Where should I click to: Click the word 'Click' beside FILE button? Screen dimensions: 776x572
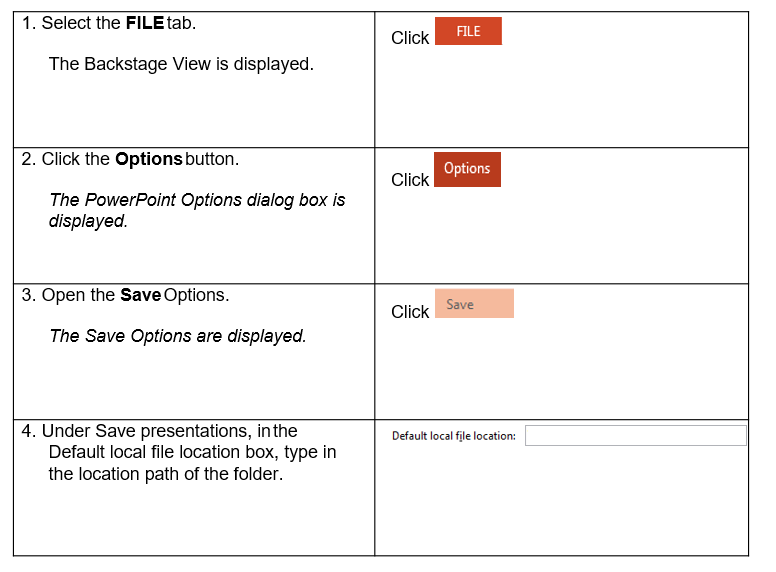(x=410, y=38)
